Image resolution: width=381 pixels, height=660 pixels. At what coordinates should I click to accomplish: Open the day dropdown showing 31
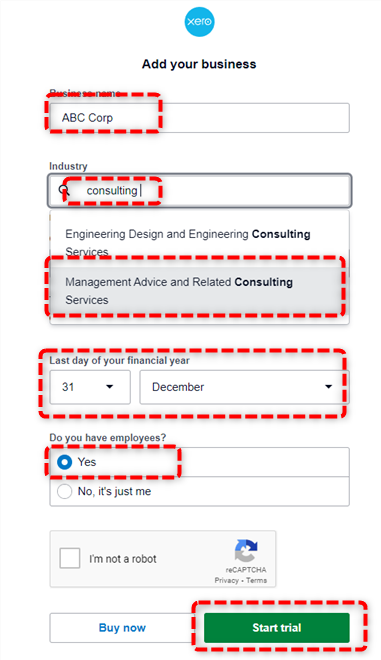pyautogui.click(x=90, y=387)
